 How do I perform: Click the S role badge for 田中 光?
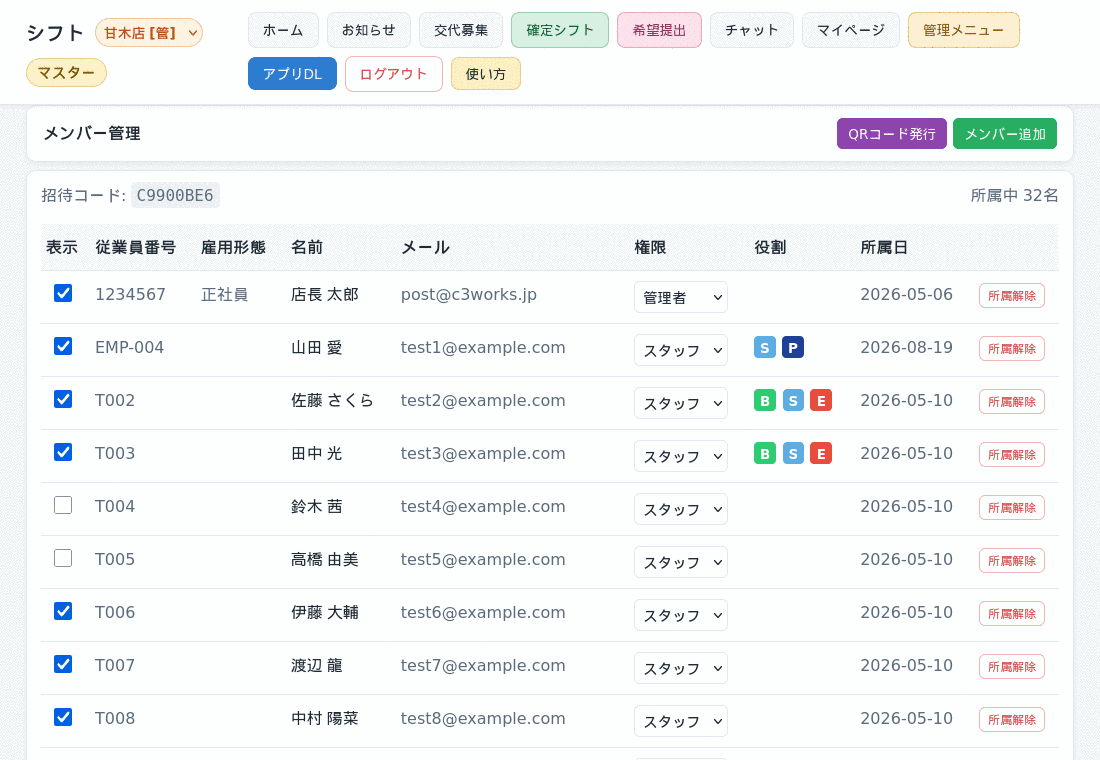[793, 453]
